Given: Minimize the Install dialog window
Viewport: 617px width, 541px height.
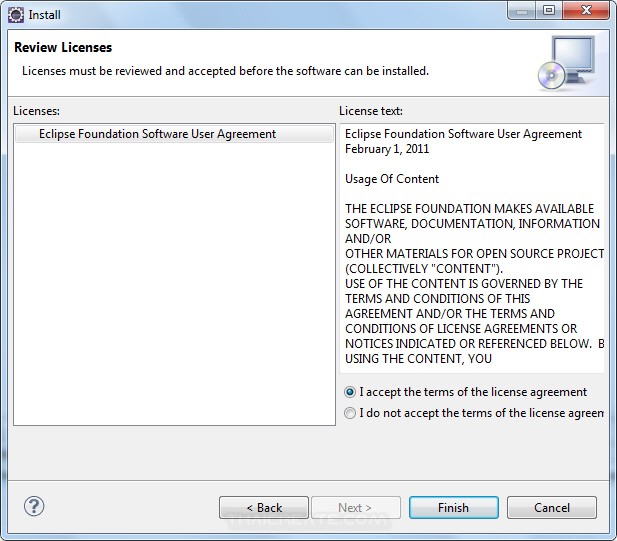Looking at the screenshot, I should pyautogui.click(x=521, y=11).
